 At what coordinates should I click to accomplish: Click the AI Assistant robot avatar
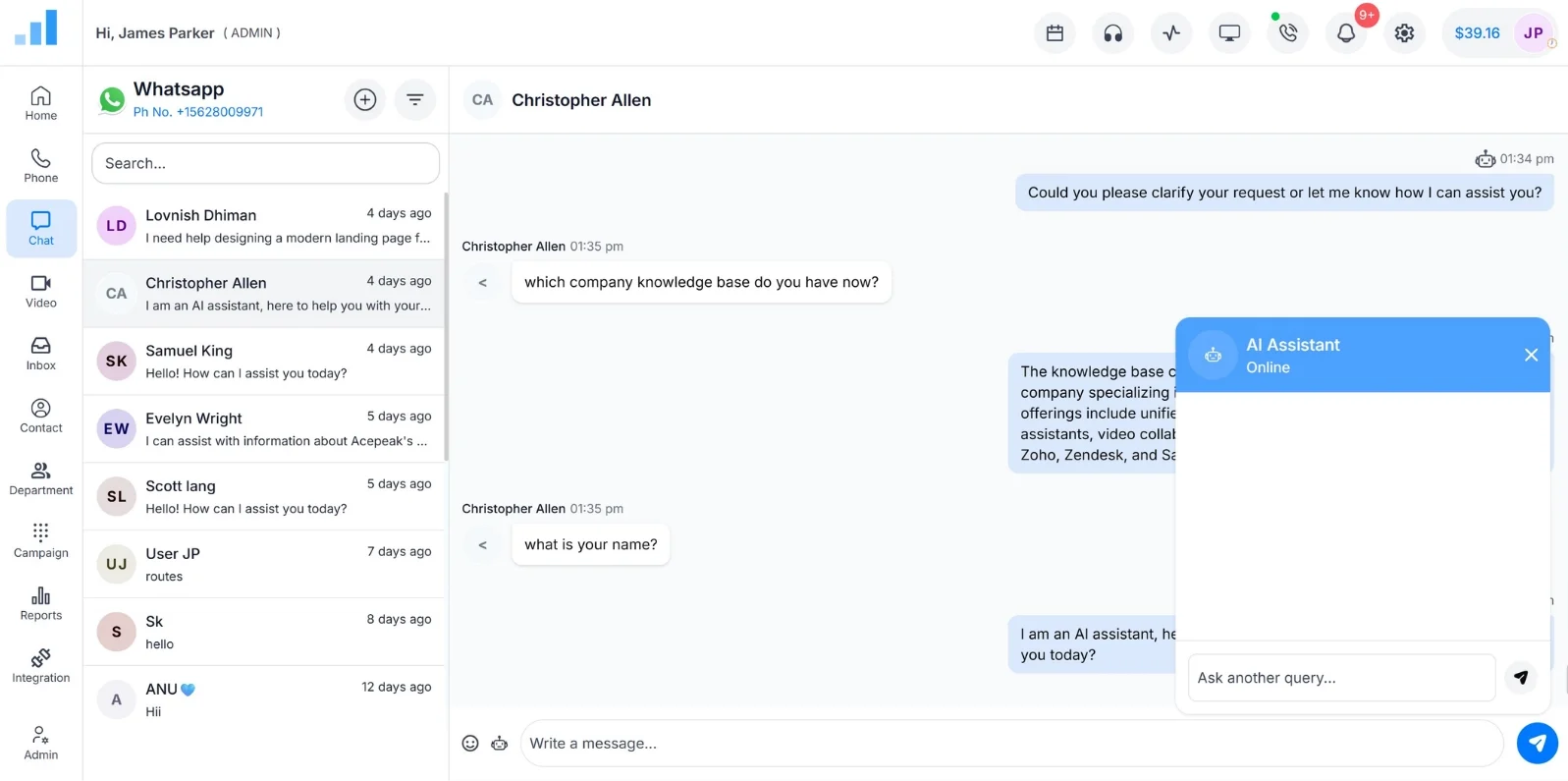1214,355
